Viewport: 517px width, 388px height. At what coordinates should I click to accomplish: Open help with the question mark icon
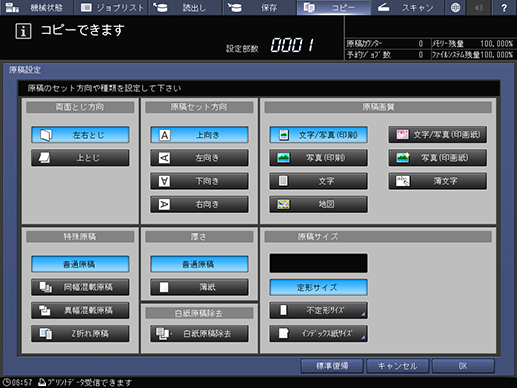504,7
